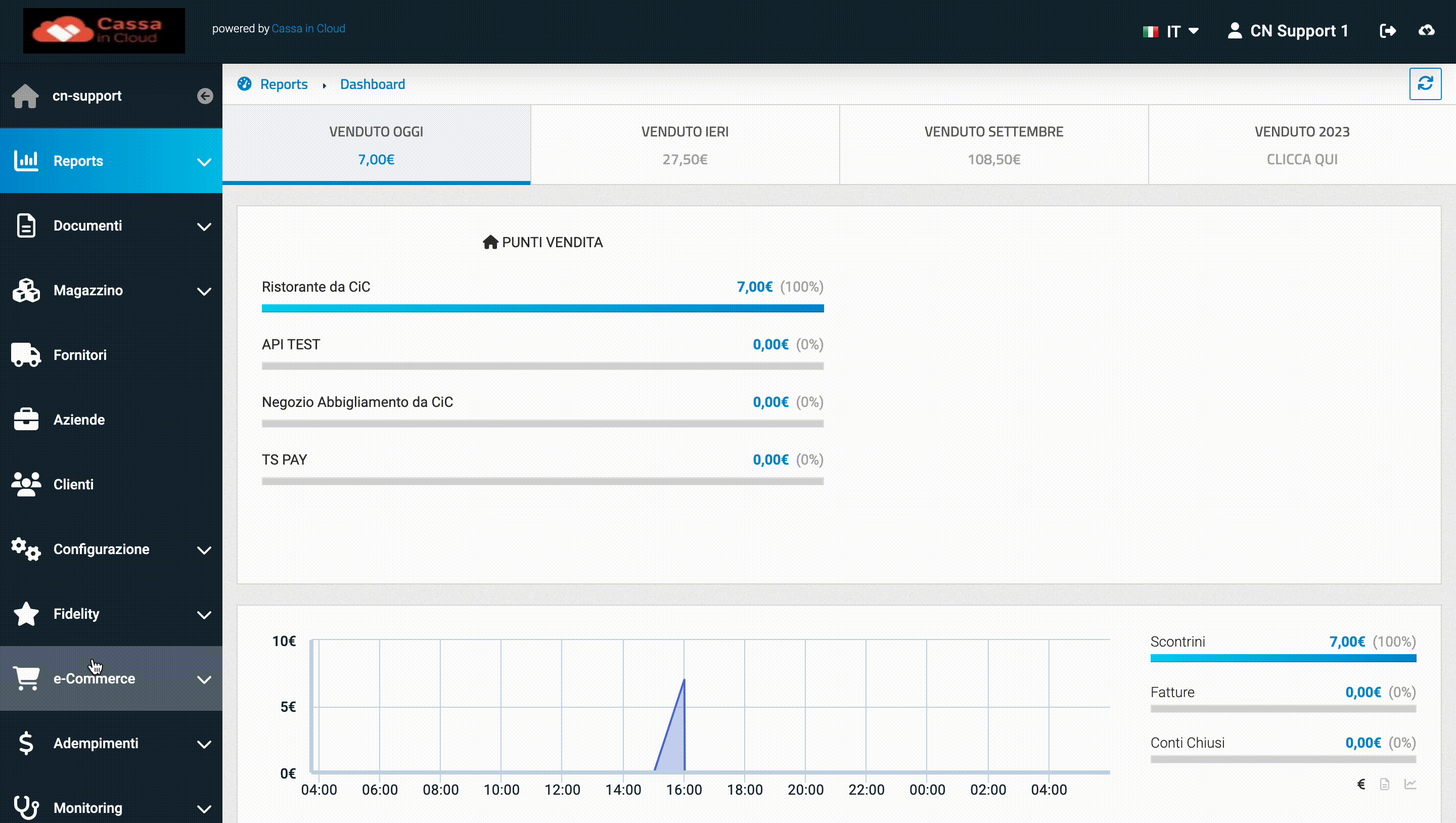This screenshot has width=1456, height=823.
Task: Click the TS PAY progress bar
Action: click(x=542, y=481)
